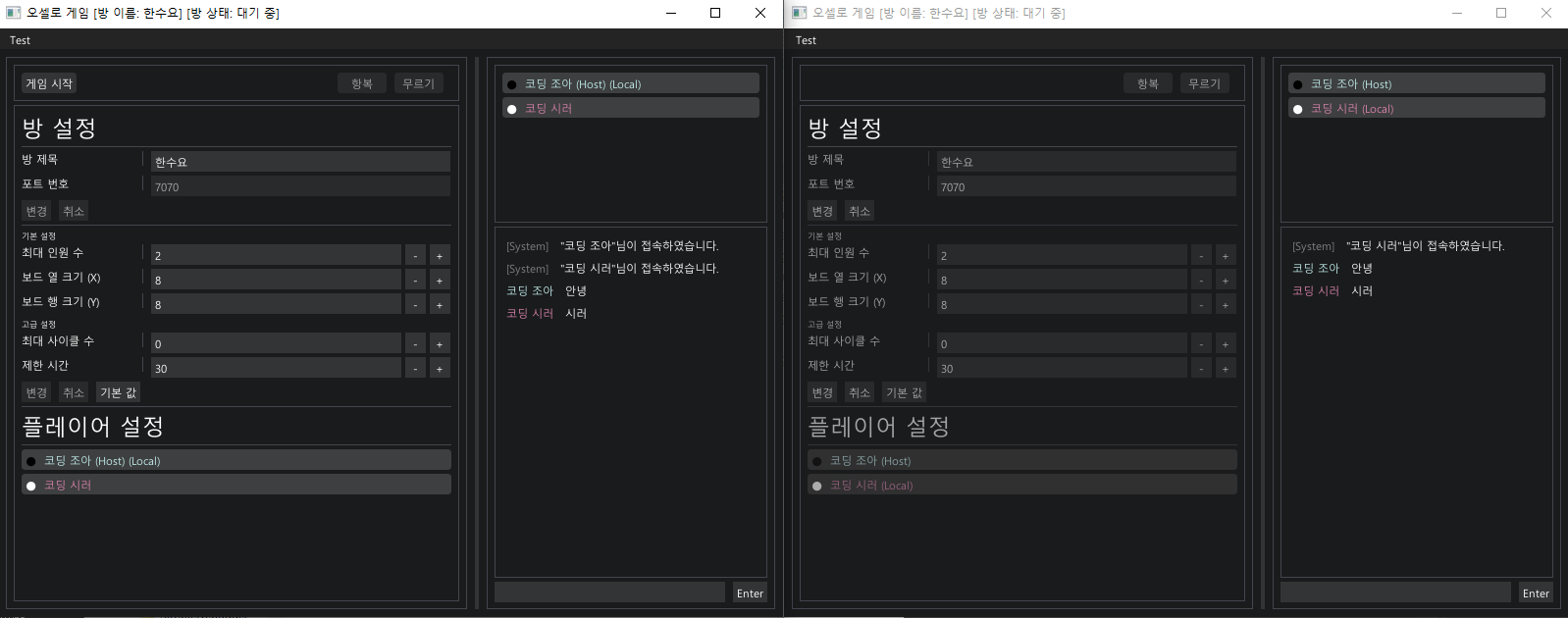Click the Othello app icon in the left title bar
1568x618 pixels.
click(x=14, y=13)
